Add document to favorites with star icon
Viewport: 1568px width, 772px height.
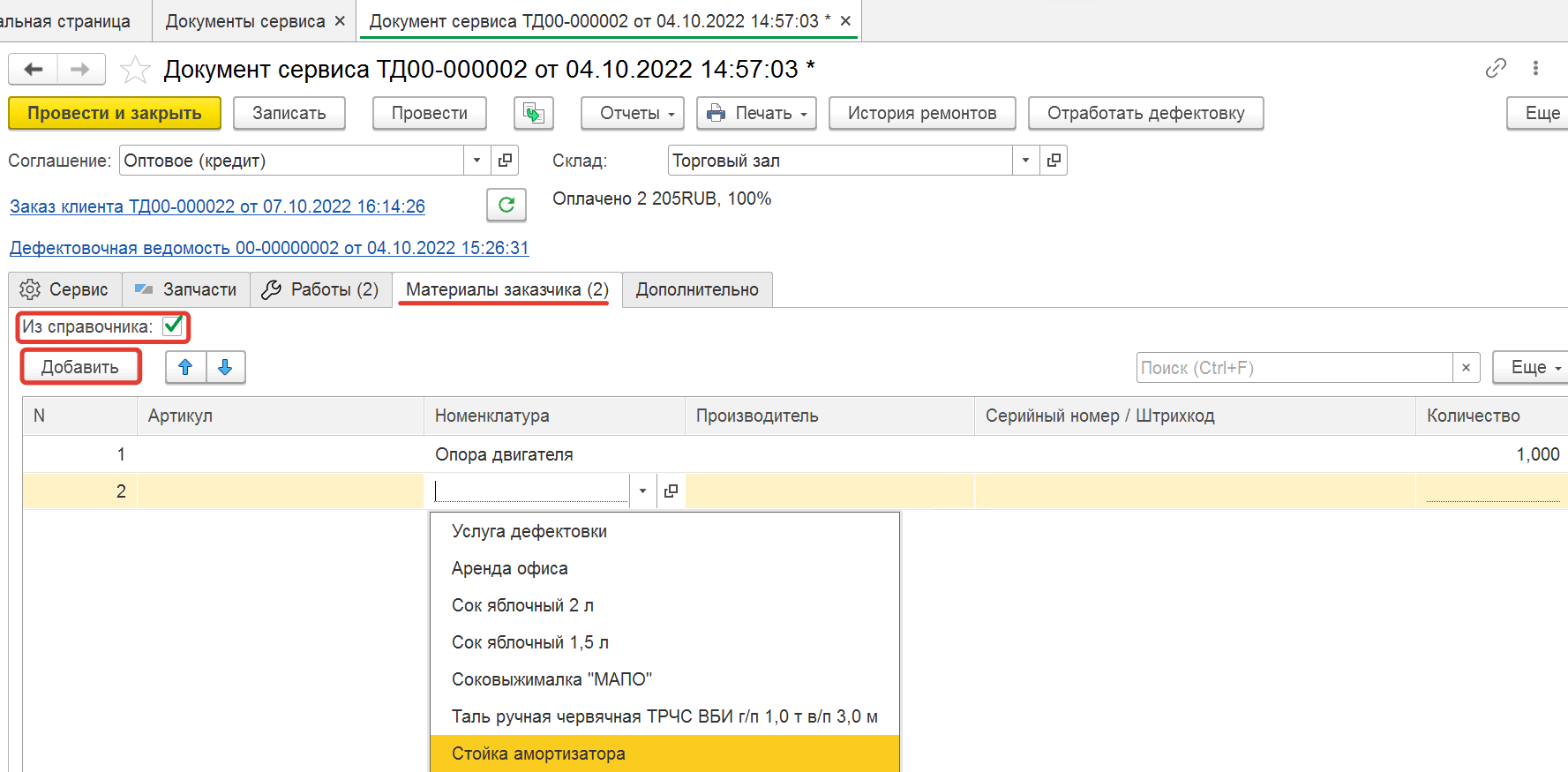pos(135,69)
